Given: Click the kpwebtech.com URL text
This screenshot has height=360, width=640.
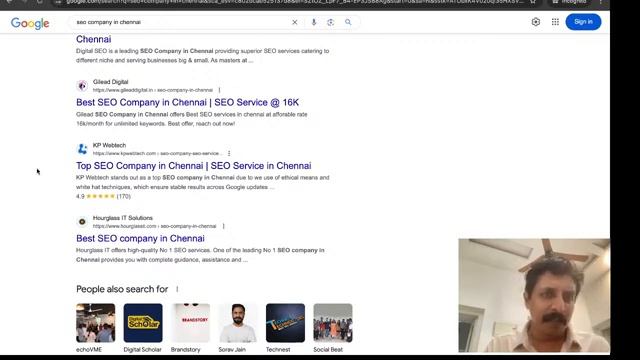Looking at the screenshot, I should tap(157, 153).
